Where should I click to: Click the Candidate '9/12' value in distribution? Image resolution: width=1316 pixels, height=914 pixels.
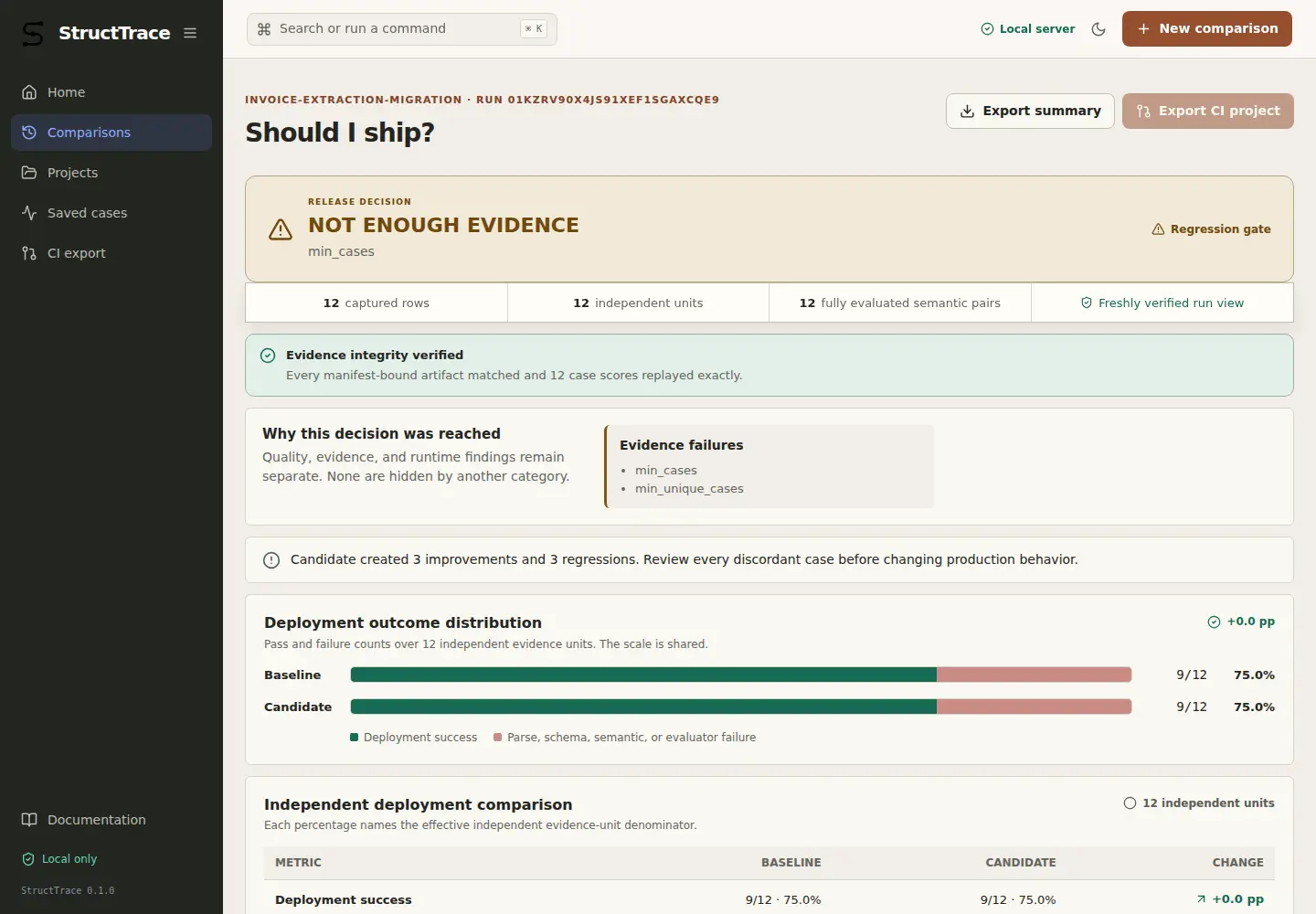tap(1192, 707)
